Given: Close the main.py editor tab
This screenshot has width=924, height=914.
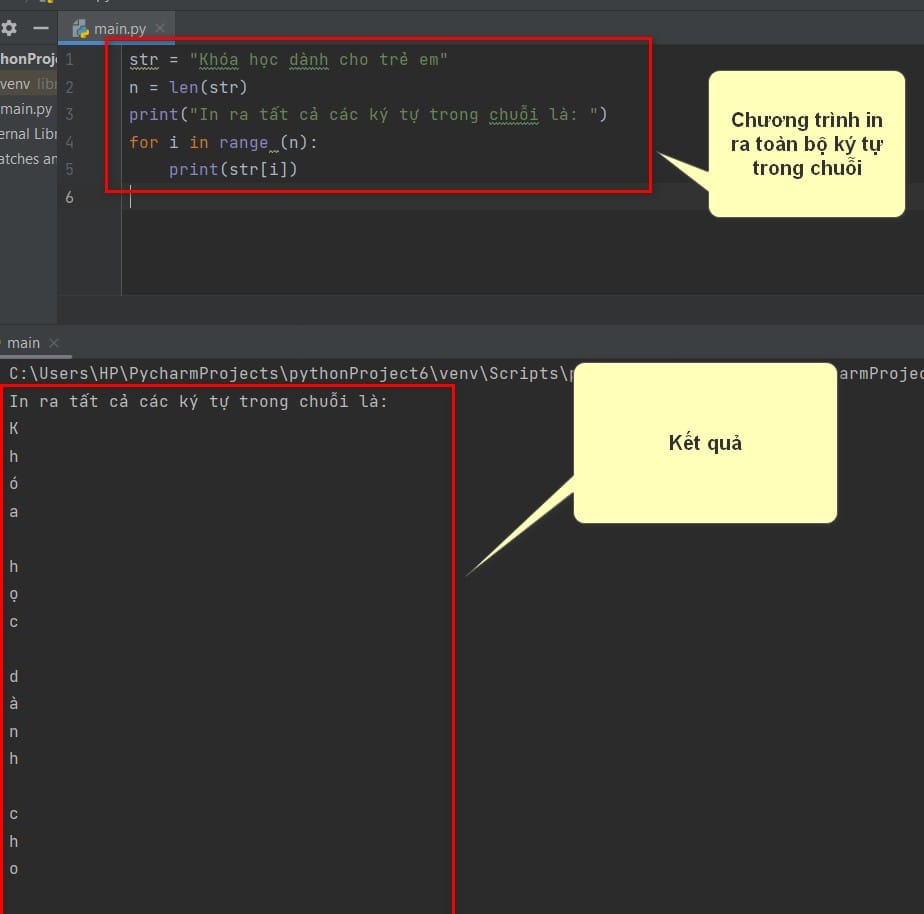Looking at the screenshot, I should [x=160, y=28].
